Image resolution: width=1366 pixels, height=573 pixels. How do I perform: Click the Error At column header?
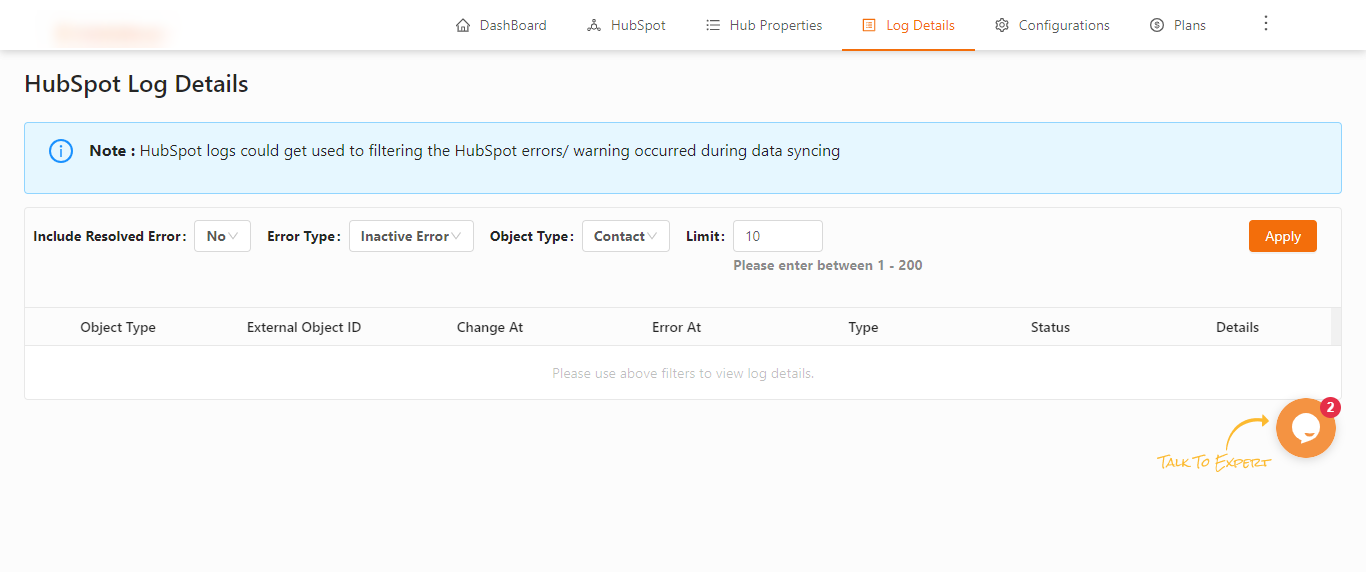pos(677,327)
